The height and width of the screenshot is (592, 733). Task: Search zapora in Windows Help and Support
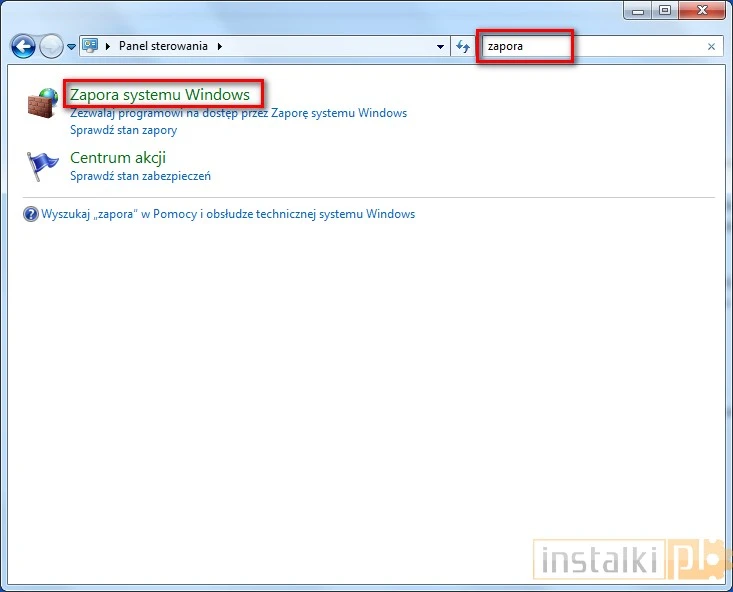coord(228,214)
